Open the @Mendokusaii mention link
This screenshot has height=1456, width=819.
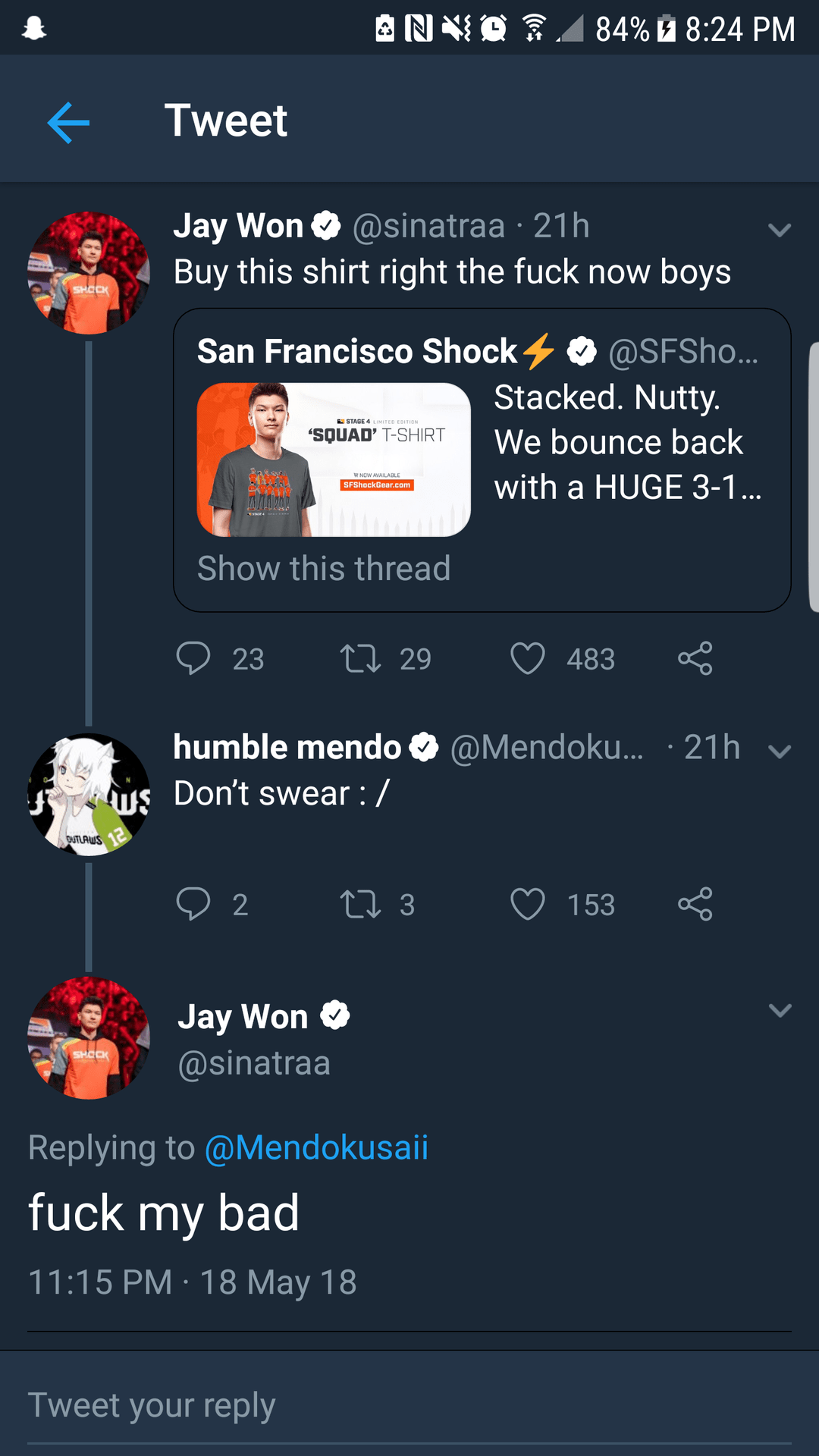[x=316, y=1147]
